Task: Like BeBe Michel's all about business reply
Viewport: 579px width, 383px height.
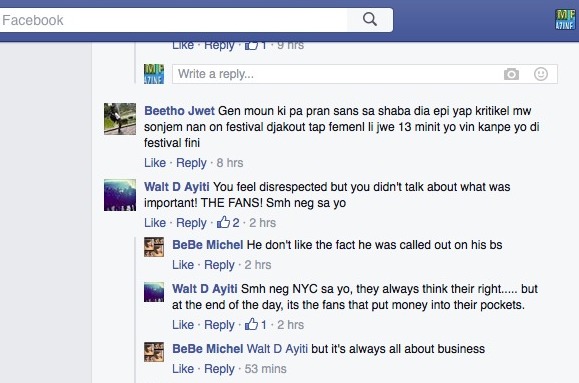Action: (x=183, y=369)
